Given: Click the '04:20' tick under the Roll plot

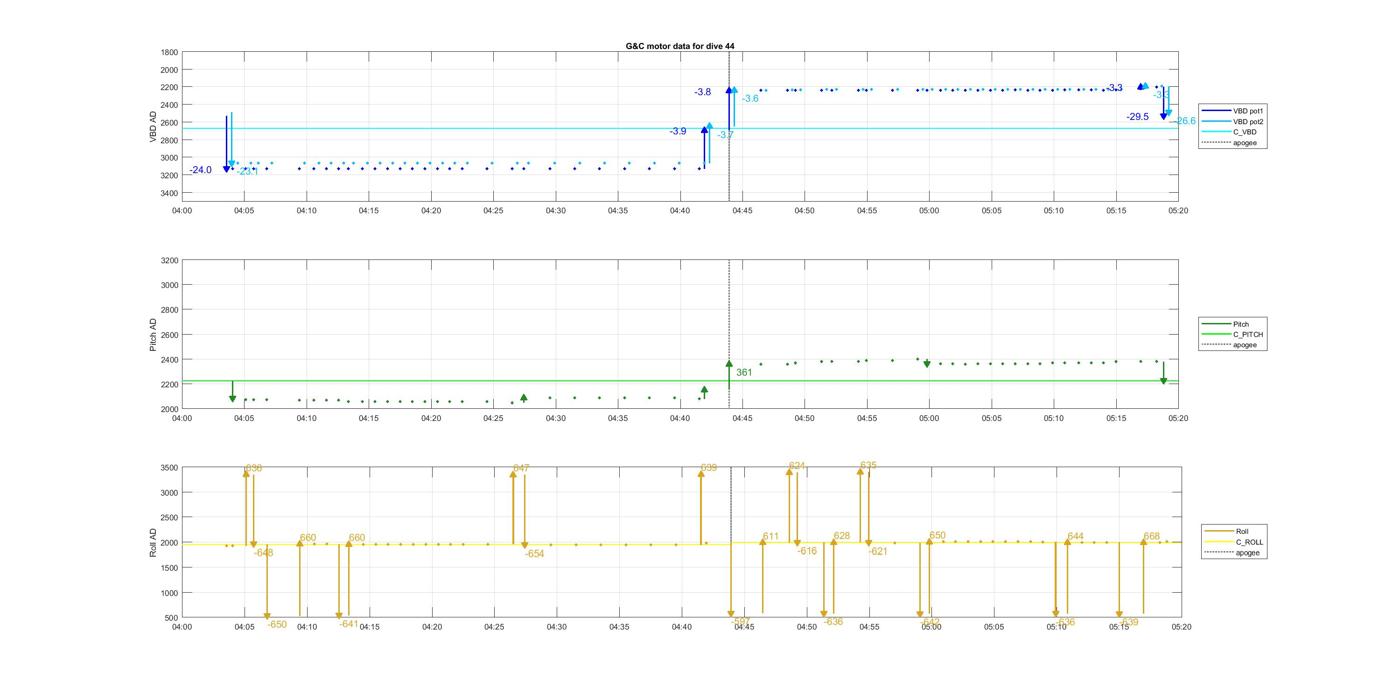Looking at the screenshot, I should 431,627.
